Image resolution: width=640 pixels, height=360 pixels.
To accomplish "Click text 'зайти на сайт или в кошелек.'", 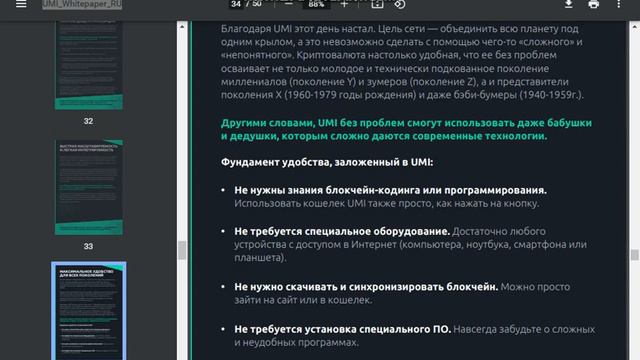I will pyautogui.click(x=303, y=300).
